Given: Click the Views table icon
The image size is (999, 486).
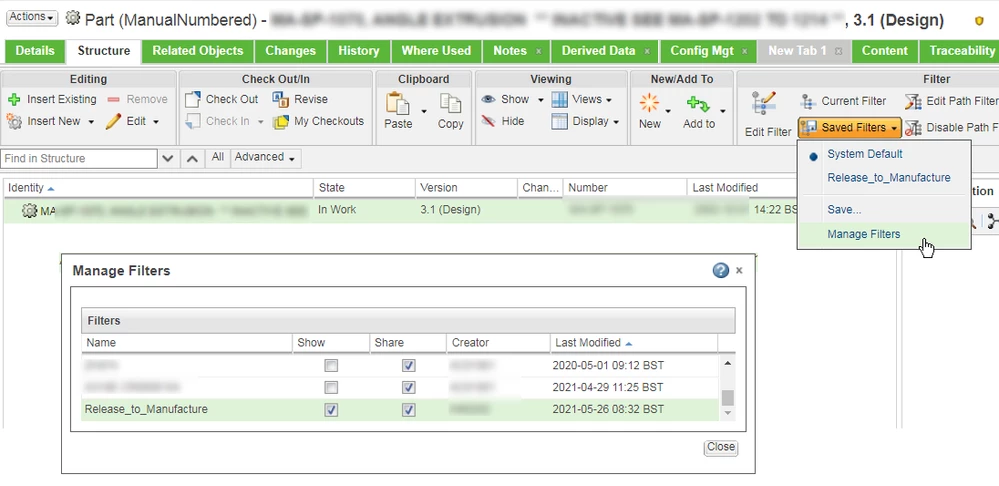Looking at the screenshot, I should [x=559, y=99].
